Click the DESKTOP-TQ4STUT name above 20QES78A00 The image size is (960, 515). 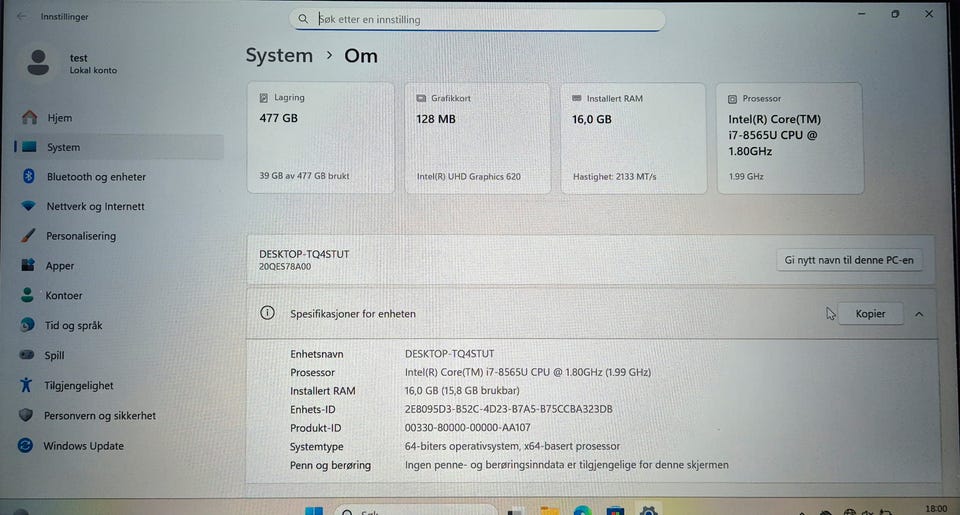pyautogui.click(x=304, y=254)
